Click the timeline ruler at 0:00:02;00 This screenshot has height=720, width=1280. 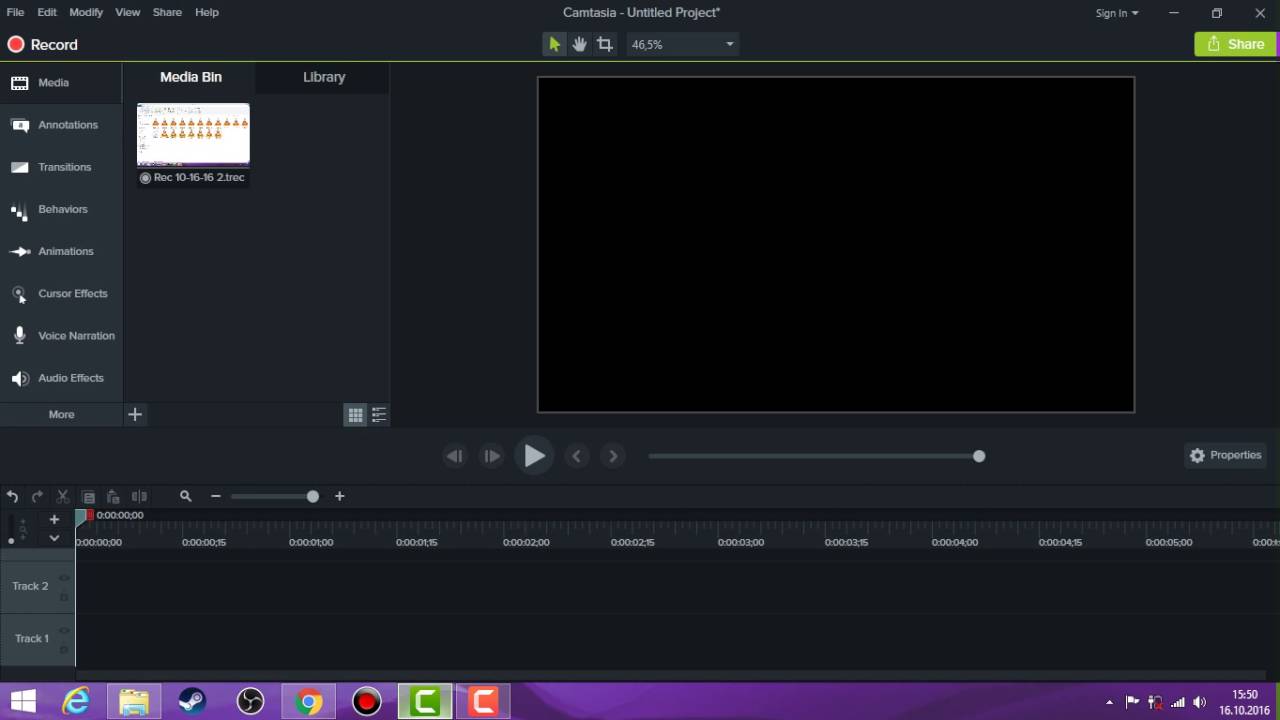point(526,542)
